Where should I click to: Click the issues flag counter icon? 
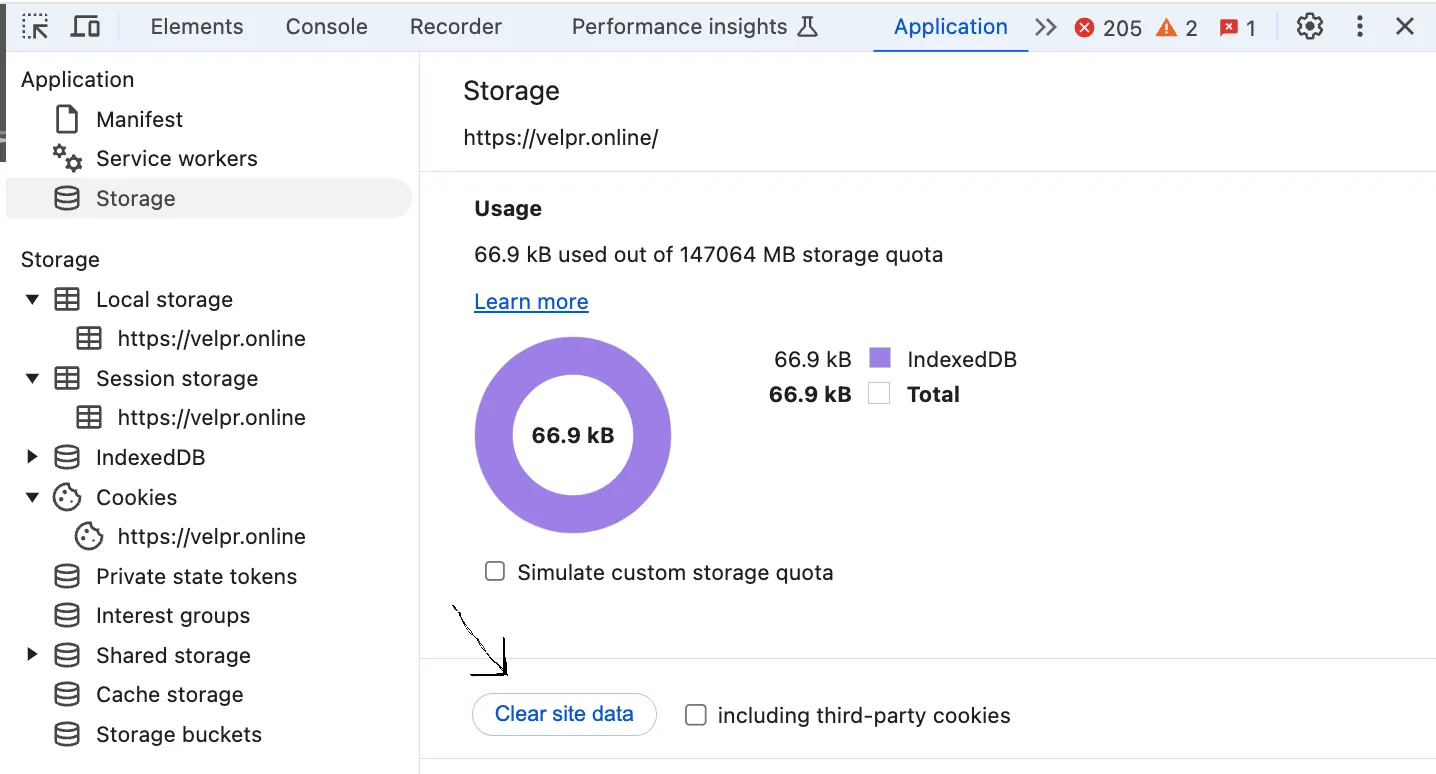coord(1229,28)
